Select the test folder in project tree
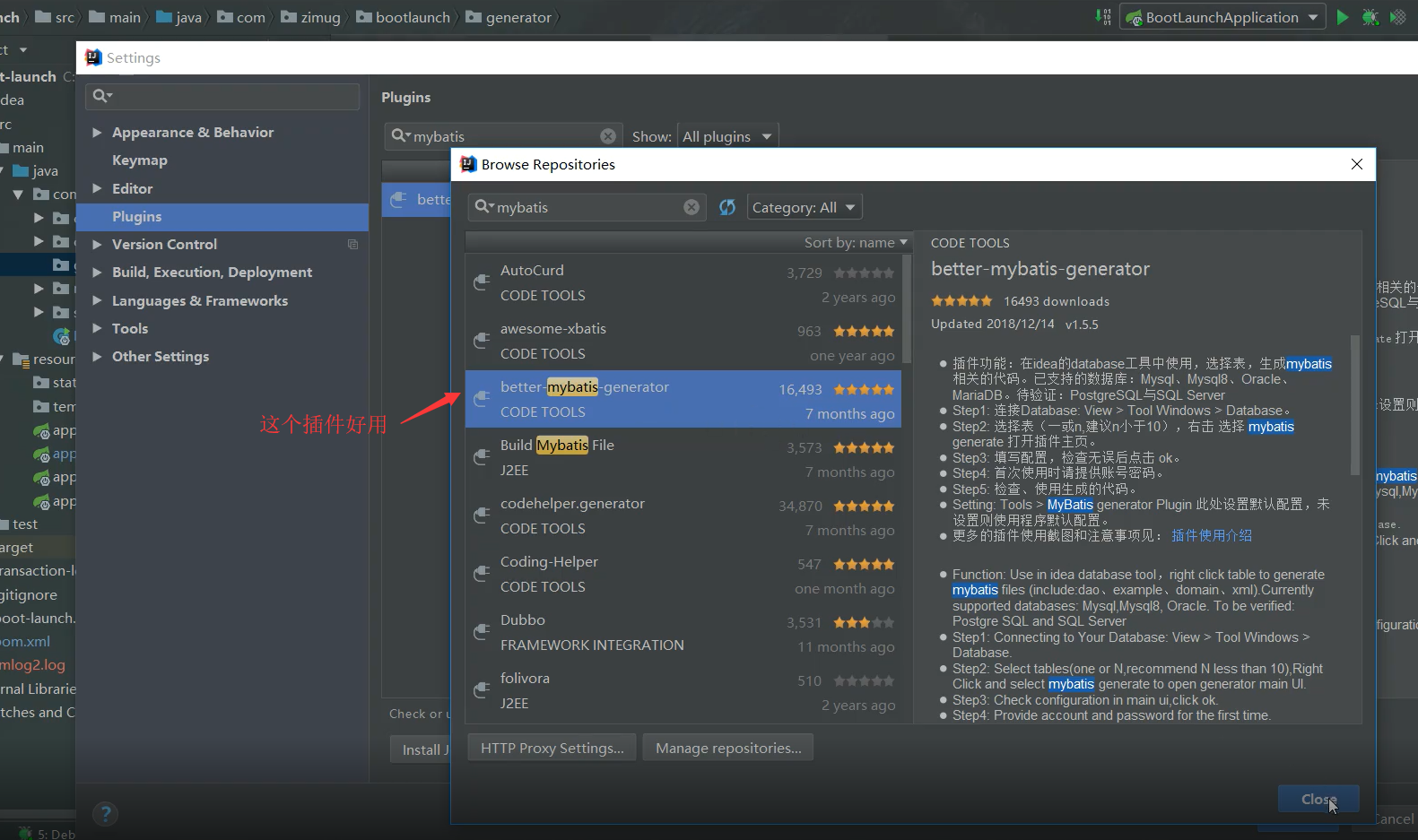Viewport: 1418px width, 840px height. (x=24, y=524)
